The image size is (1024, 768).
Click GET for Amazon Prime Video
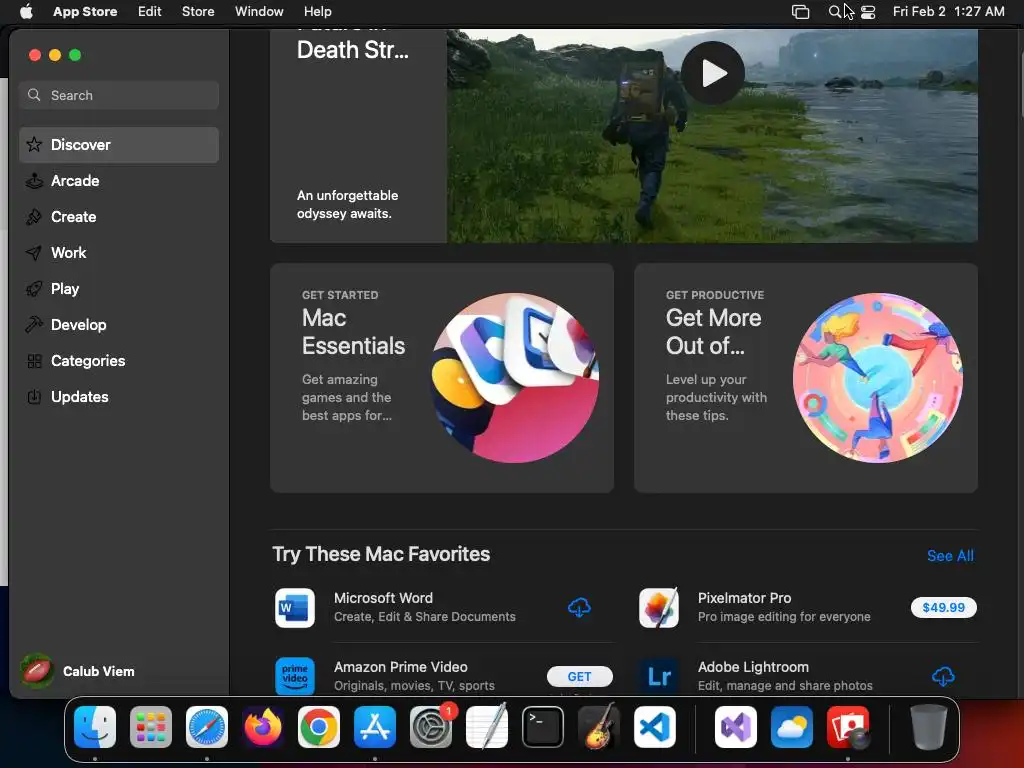tap(579, 677)
